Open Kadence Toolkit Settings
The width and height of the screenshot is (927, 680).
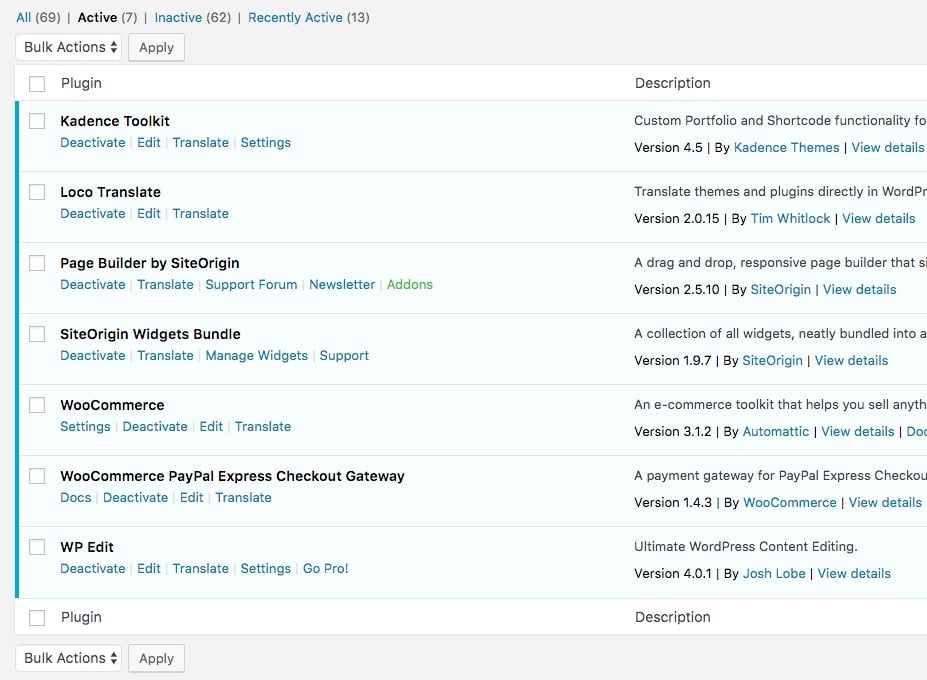coord(265,143)
